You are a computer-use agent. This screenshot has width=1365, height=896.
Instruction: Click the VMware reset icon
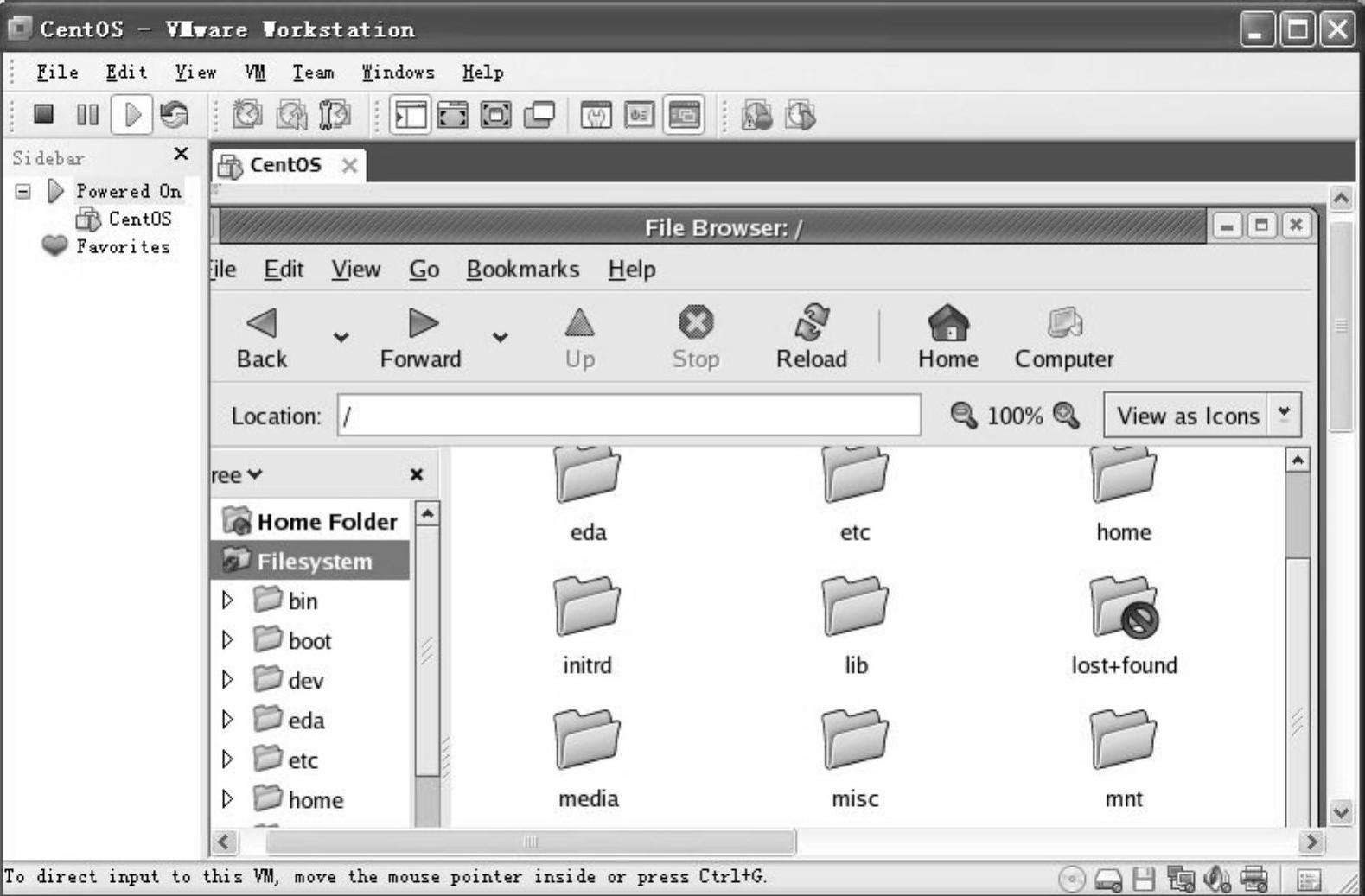point(175,114)
